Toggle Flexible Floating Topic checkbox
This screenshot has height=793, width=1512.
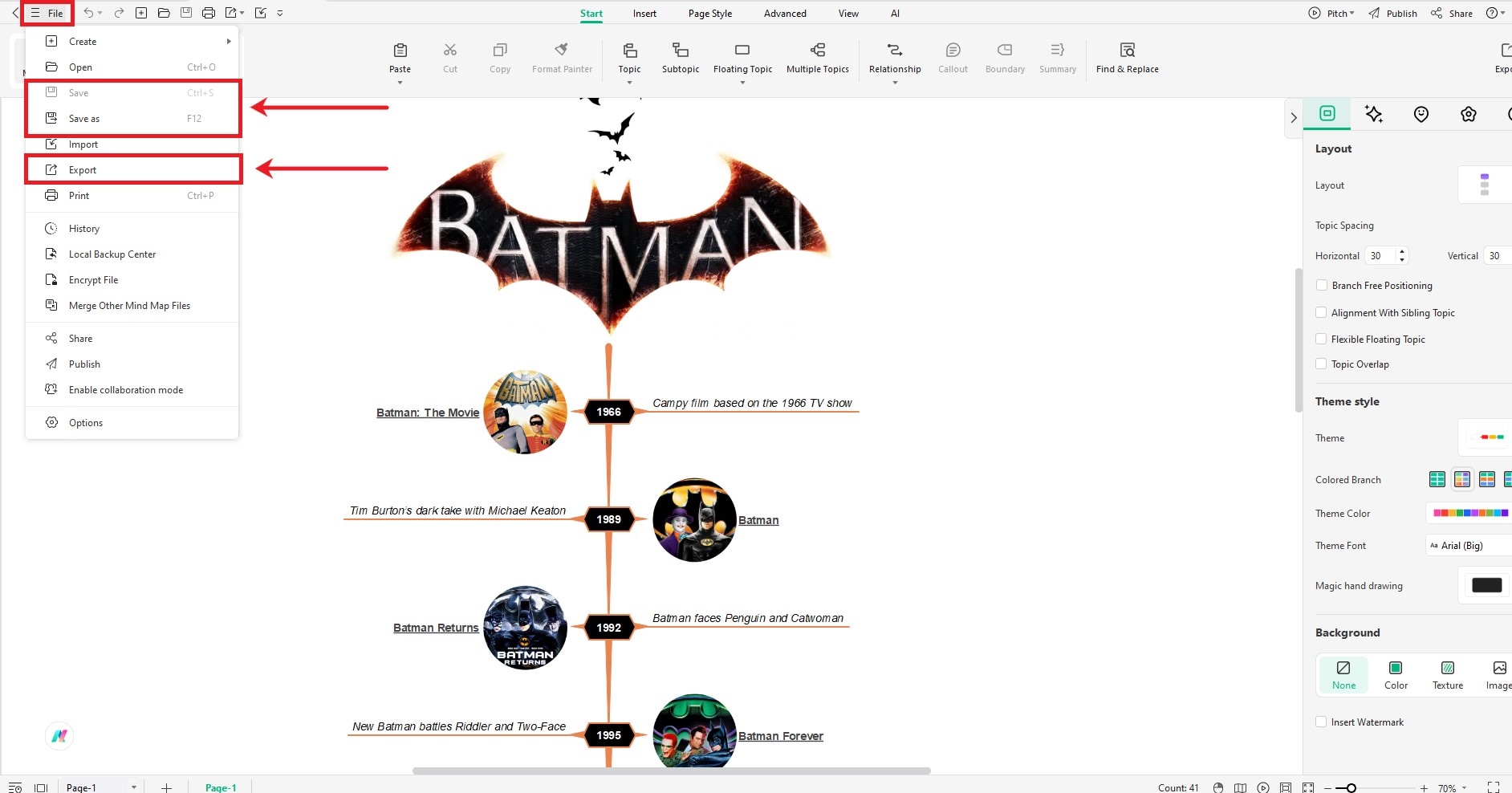[x=1321, y=339]
